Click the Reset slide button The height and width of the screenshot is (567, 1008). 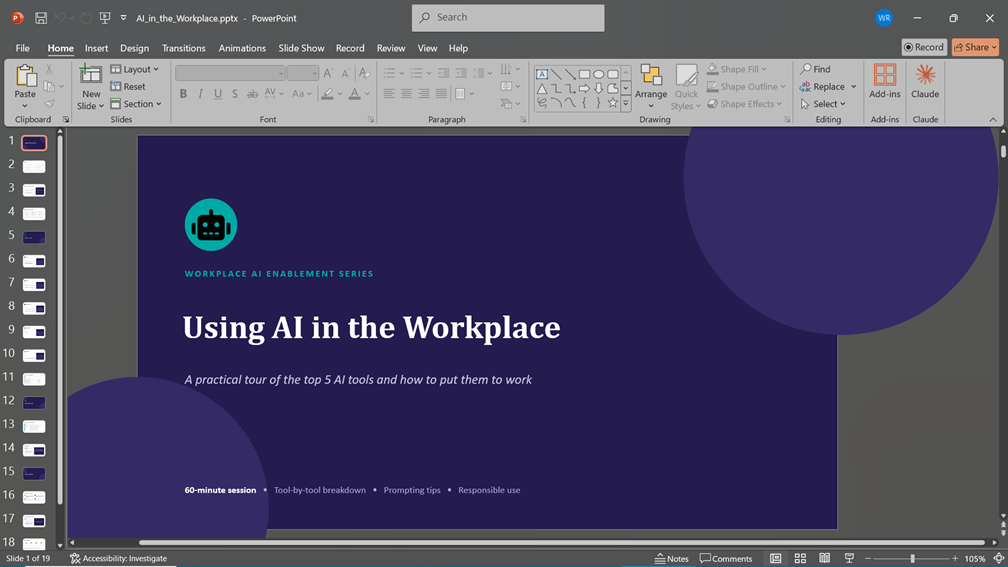pyautogui.click(x=128, y=86)
